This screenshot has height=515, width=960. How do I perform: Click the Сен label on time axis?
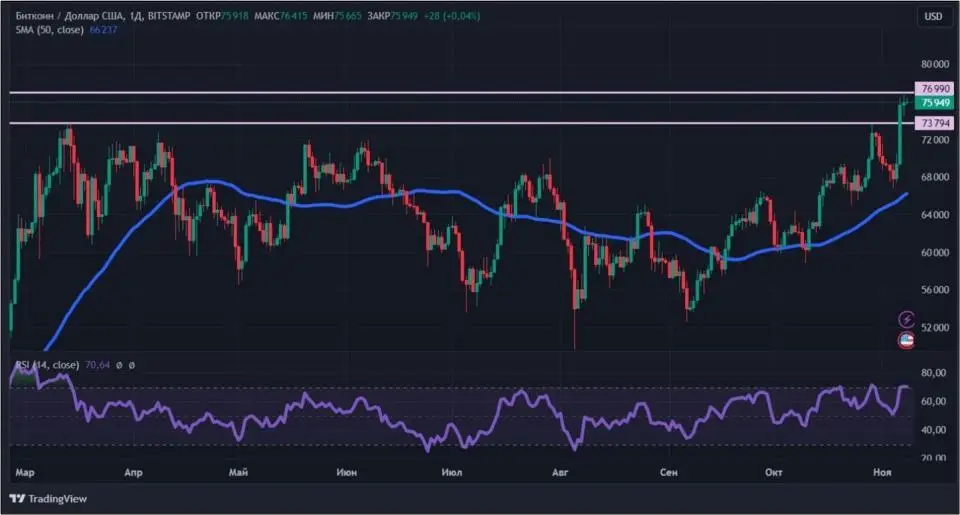668,469
